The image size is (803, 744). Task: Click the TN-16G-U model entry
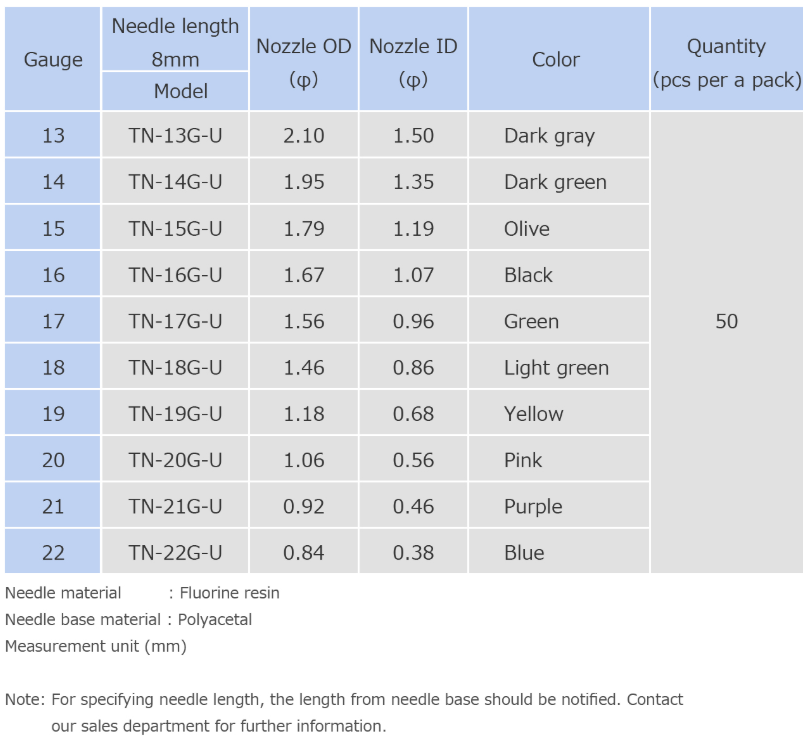[175, 275]
